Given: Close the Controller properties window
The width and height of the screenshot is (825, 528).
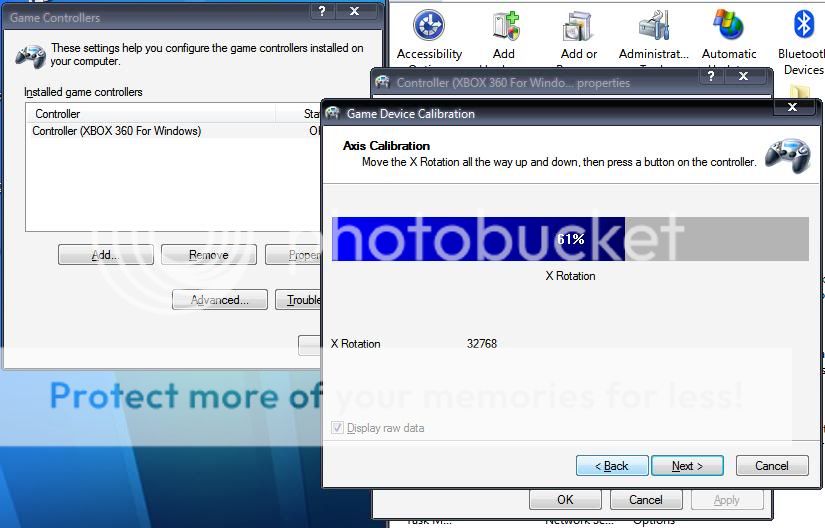Looking at the screenshot, I should tap(743, 76).
